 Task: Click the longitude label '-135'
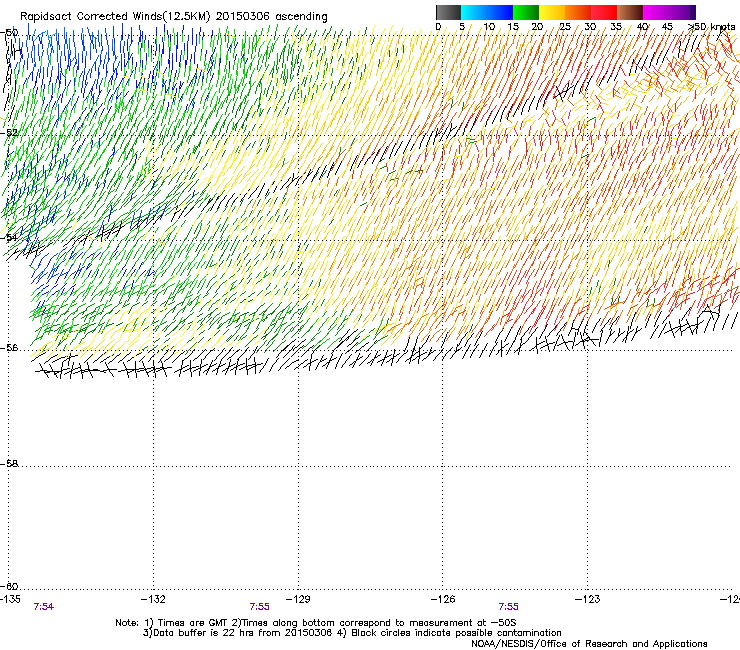pos(10,599)
